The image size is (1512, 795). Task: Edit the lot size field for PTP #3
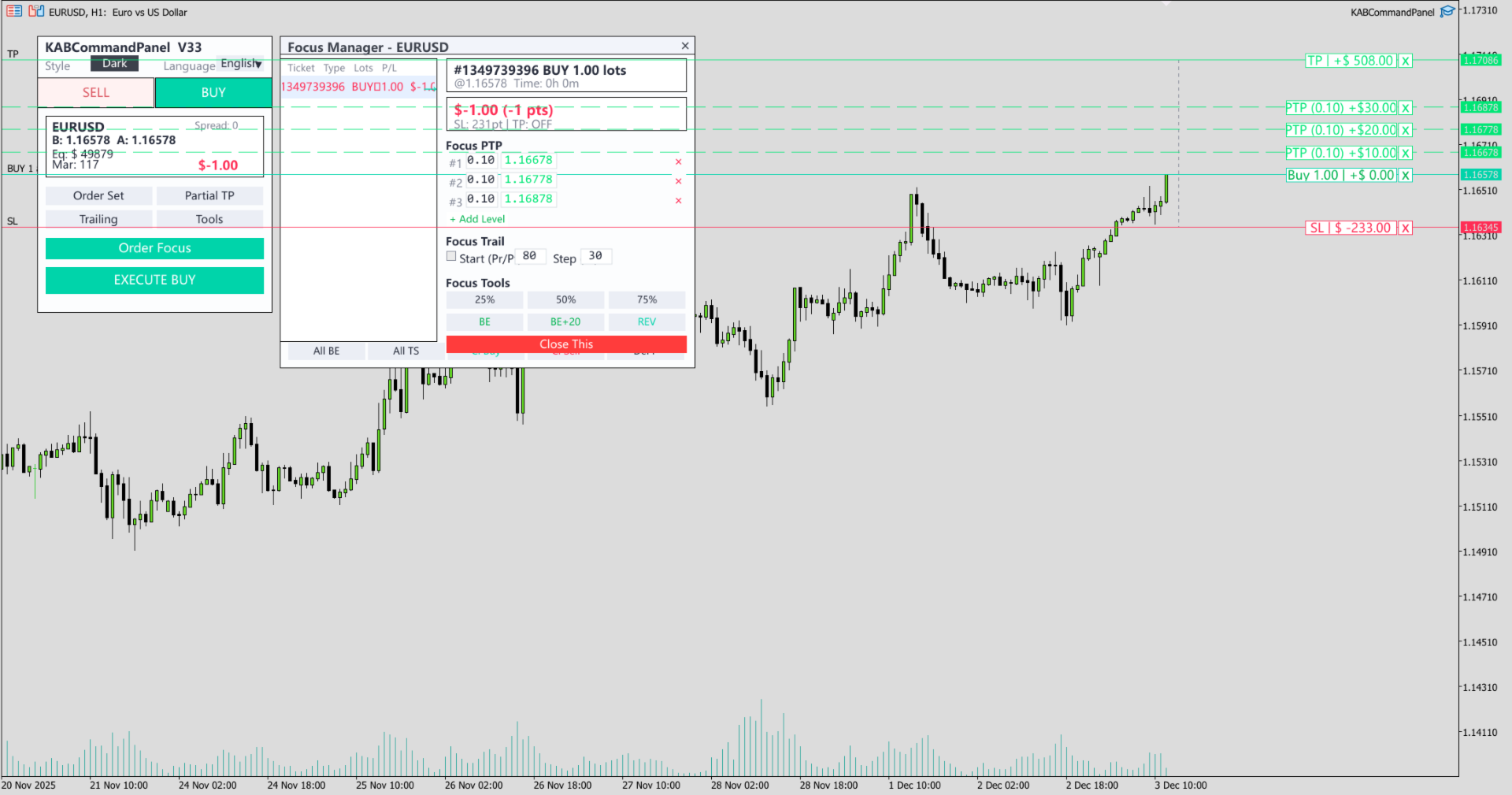[480, 199]
